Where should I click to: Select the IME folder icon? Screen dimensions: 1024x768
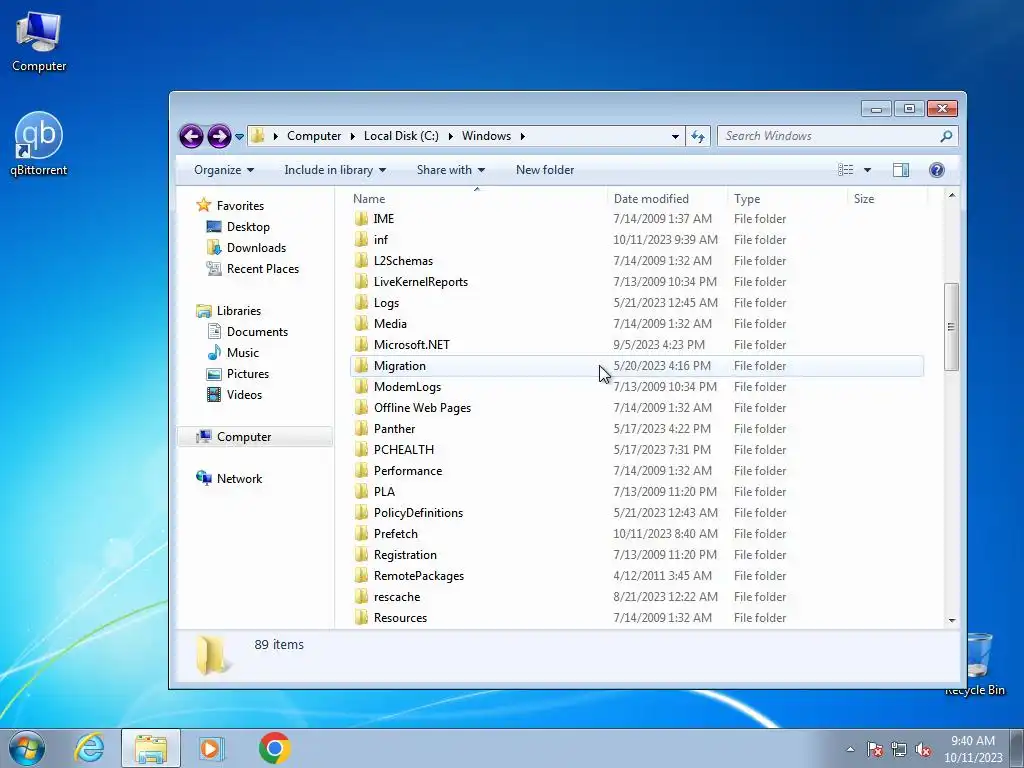tap(361, 219)
